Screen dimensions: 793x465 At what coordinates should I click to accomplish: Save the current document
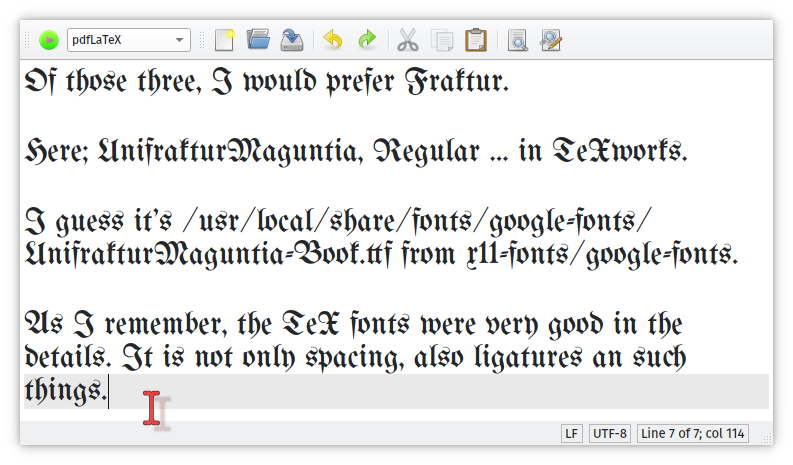tap(292, 40)
